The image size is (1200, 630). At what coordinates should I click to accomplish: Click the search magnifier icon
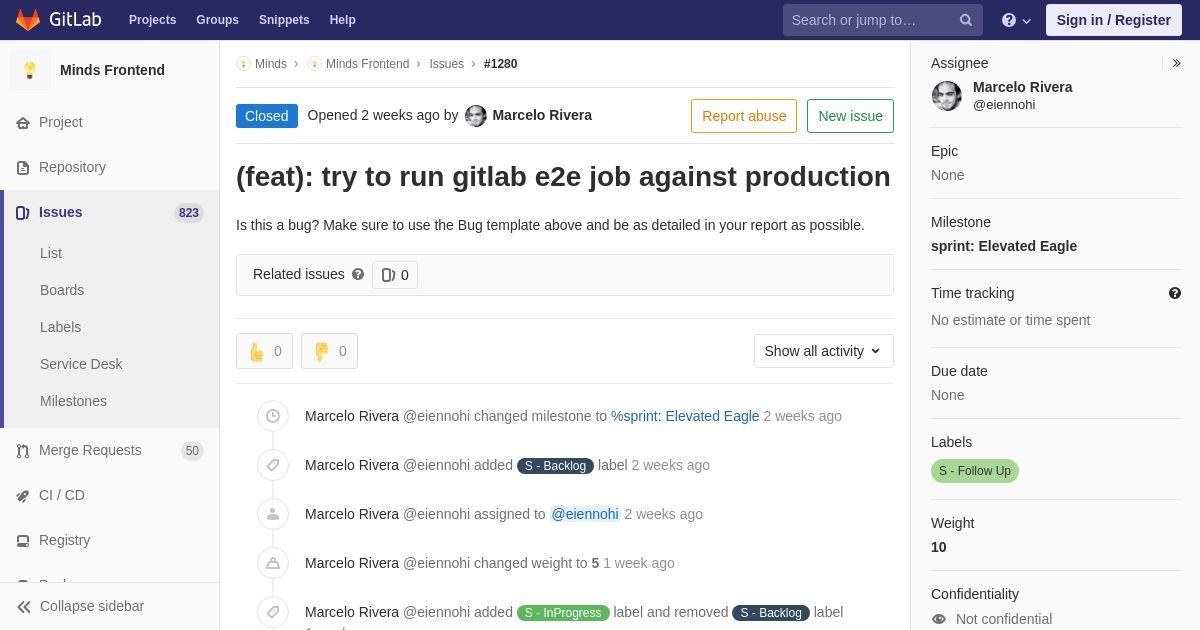966,20
